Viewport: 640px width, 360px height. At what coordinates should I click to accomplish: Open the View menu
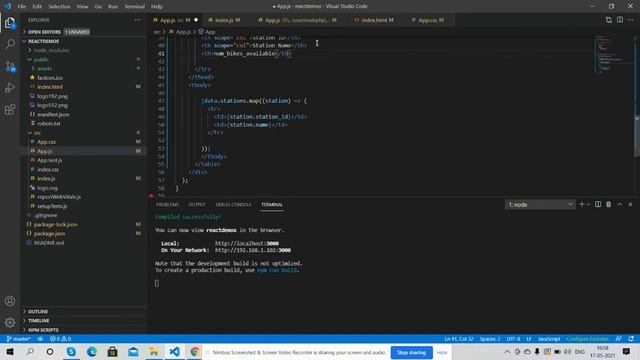82,7
